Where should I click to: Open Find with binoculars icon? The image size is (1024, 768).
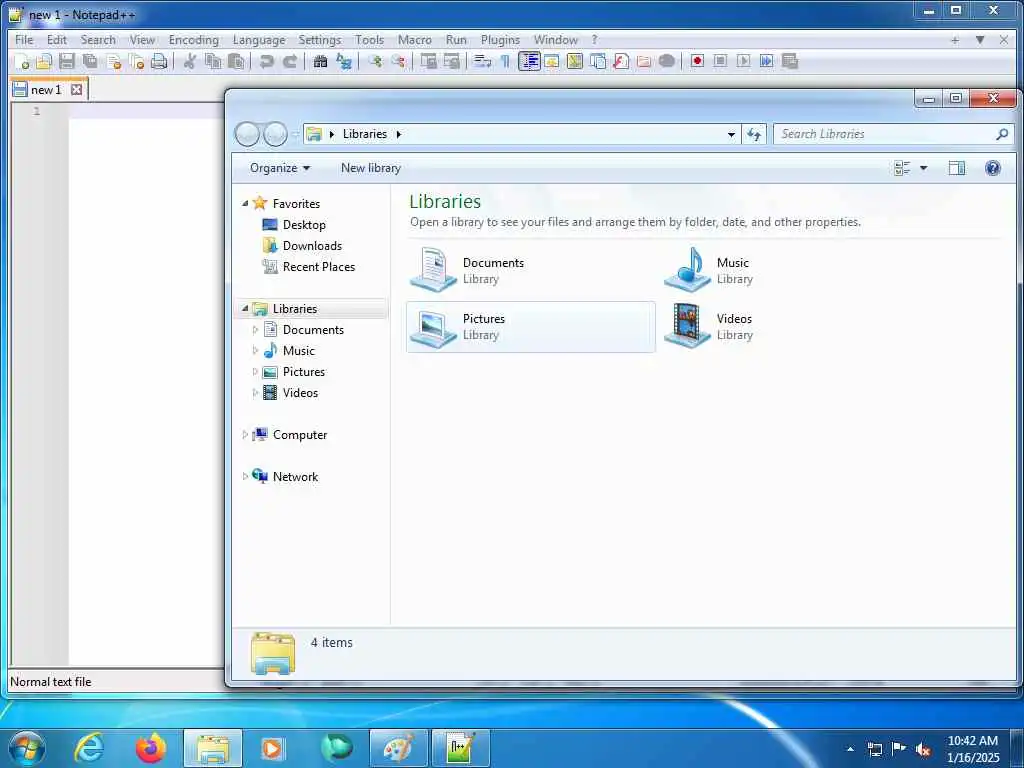point(320,61)
